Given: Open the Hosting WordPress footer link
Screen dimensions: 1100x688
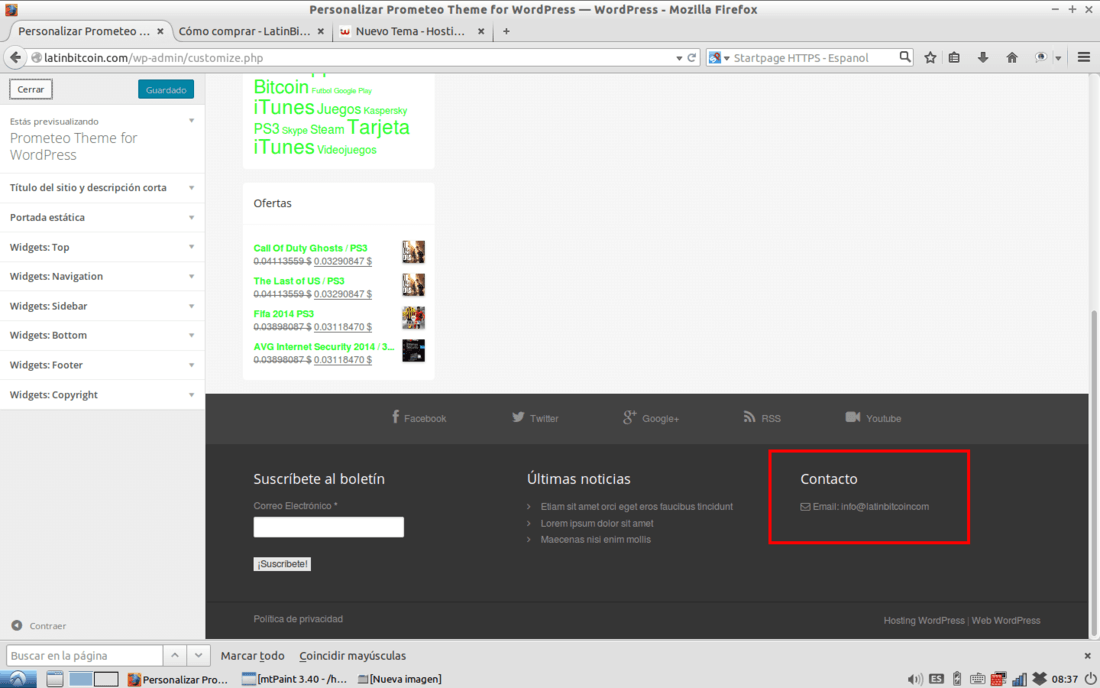Looking at the screenshot, I should pyautogui.click(x=924, y=621).
